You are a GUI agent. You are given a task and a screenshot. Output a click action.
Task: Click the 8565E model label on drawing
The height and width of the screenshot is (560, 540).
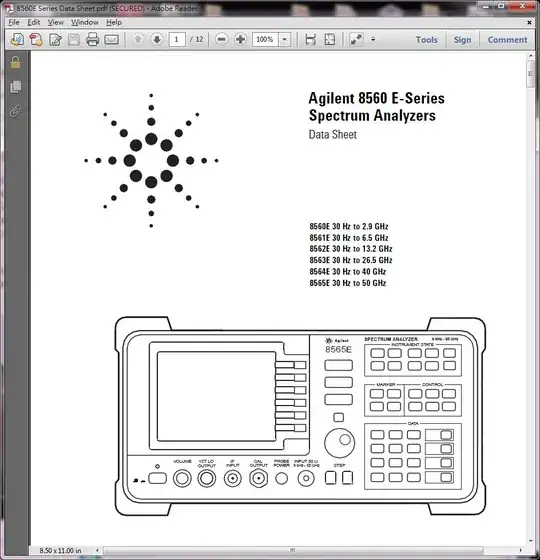point(338,349)
